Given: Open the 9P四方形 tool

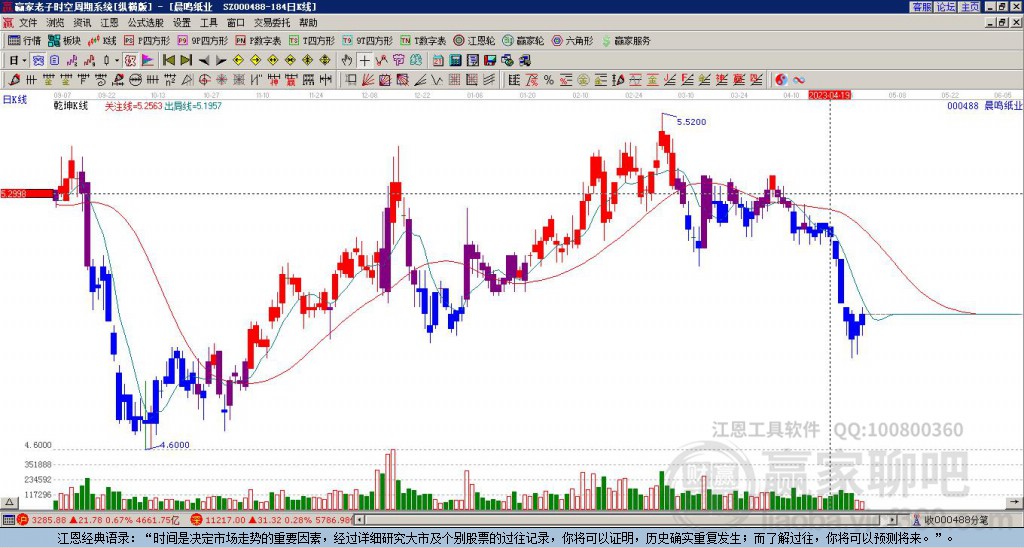Looking at the screenshot, I should click(202, 40).
